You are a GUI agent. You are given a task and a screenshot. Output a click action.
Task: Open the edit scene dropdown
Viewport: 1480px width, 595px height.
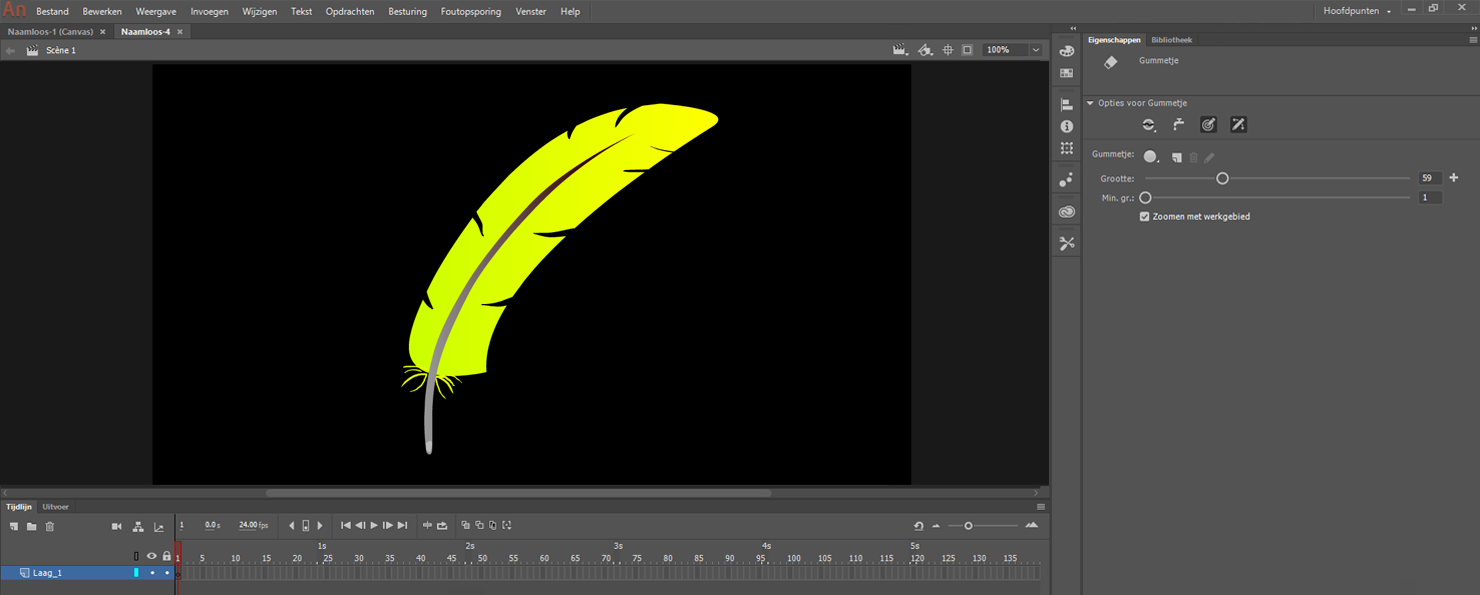tap(900, 50)
